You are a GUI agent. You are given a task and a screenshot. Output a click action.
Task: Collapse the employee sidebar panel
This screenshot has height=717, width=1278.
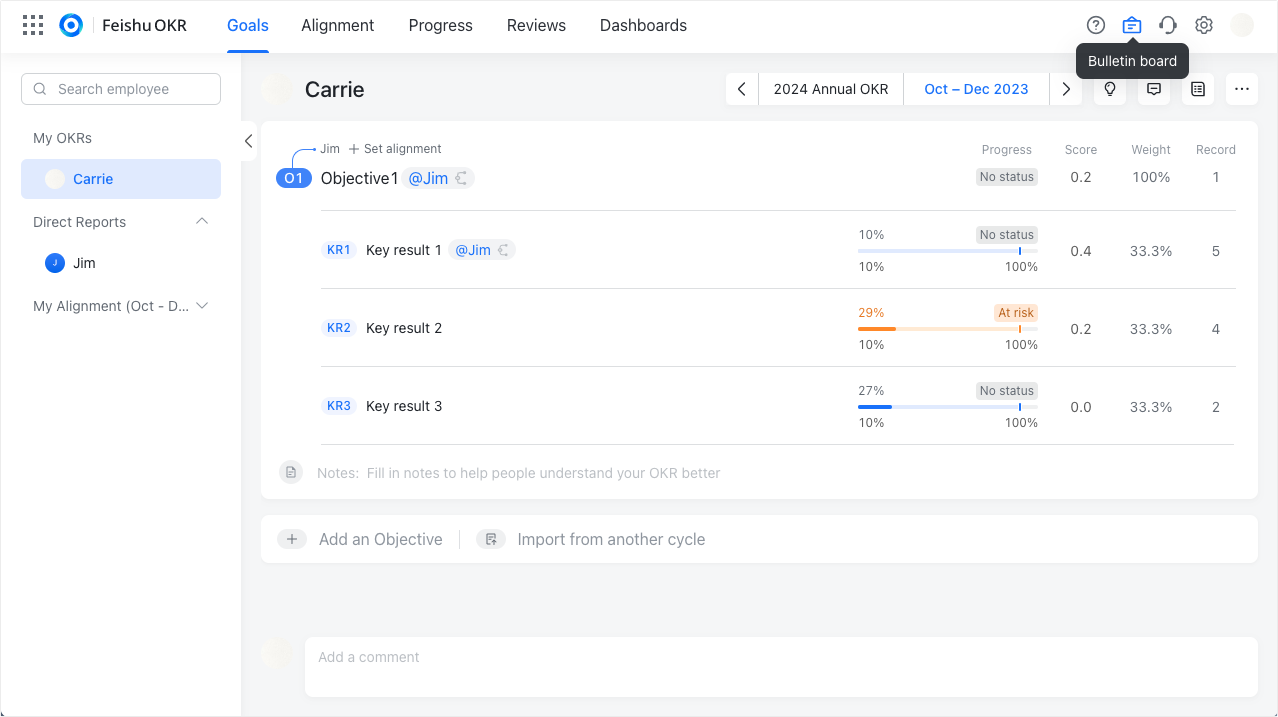pyautogui.click(x=247, y=141)
